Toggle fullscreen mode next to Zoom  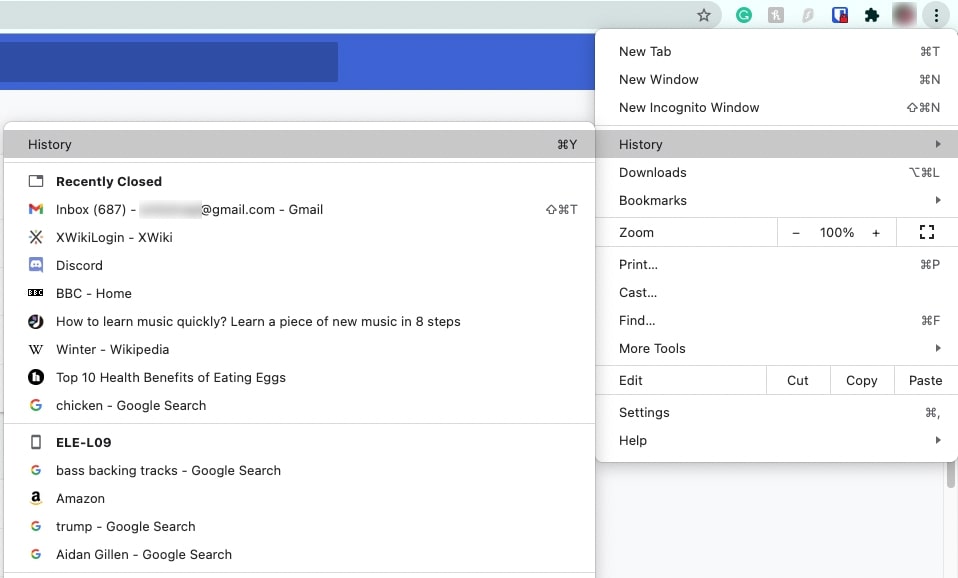click(x=927, y=232)
